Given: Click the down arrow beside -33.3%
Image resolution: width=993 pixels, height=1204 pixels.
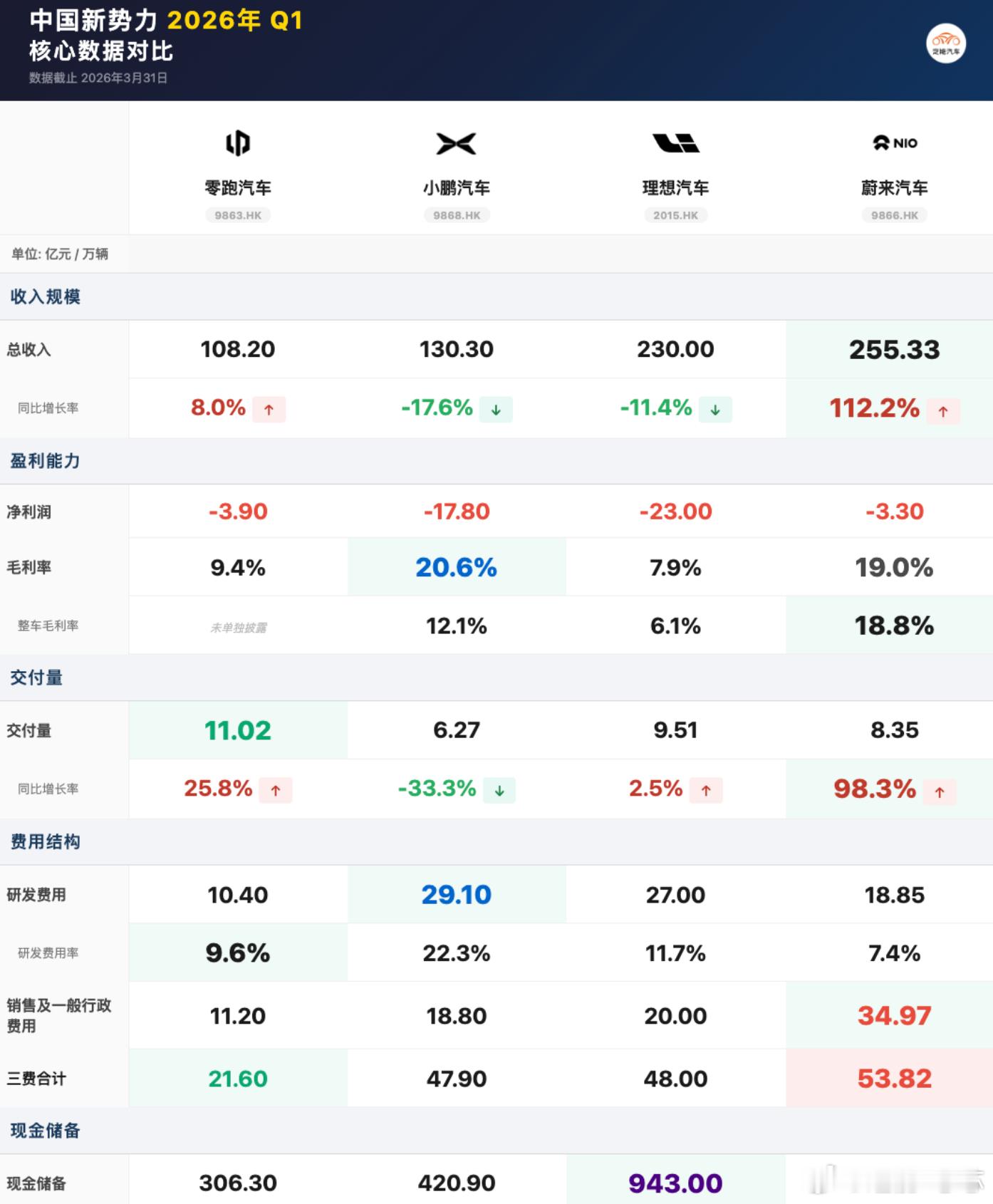Looking at the screenshot, I should pyautogui.click(x=499, y=790).
